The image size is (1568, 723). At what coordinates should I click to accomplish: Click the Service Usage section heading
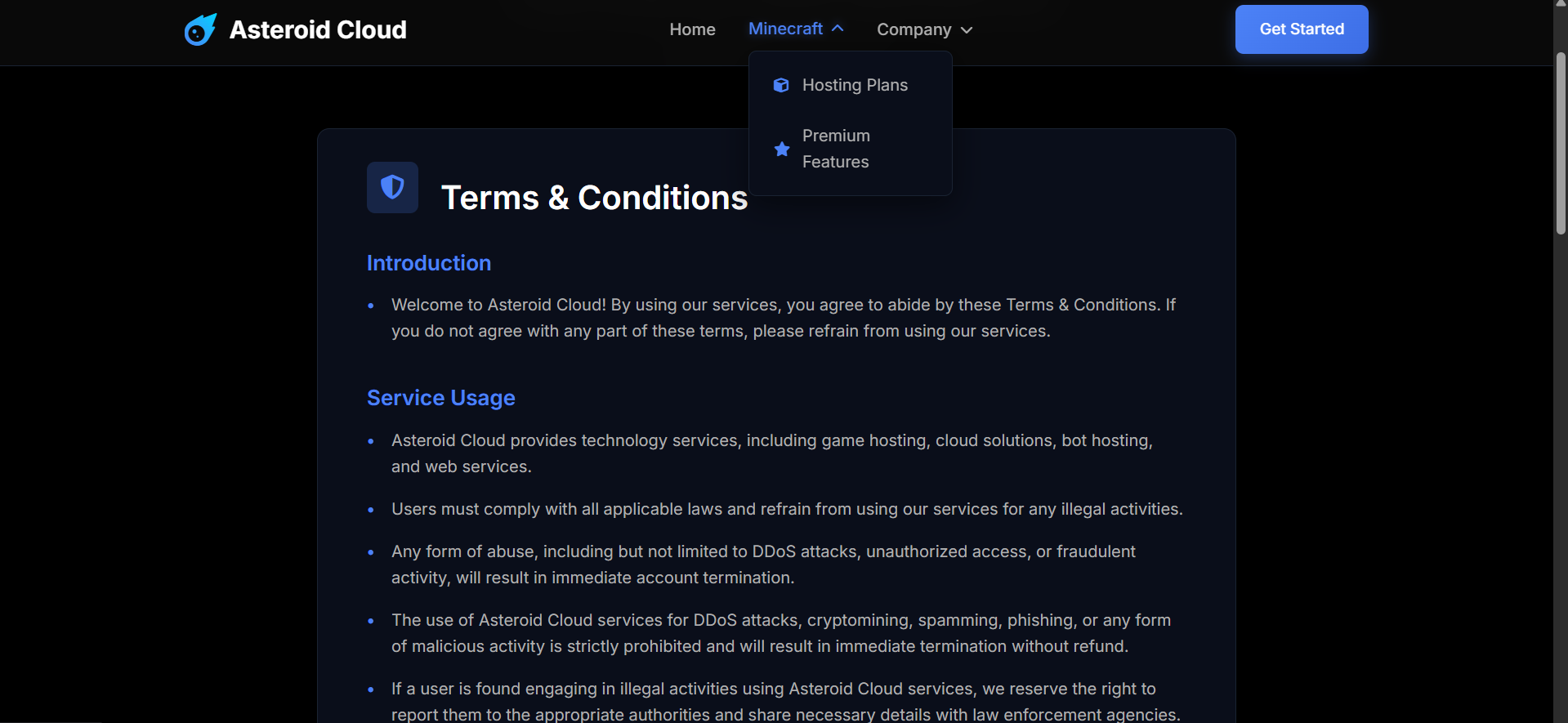440,398
